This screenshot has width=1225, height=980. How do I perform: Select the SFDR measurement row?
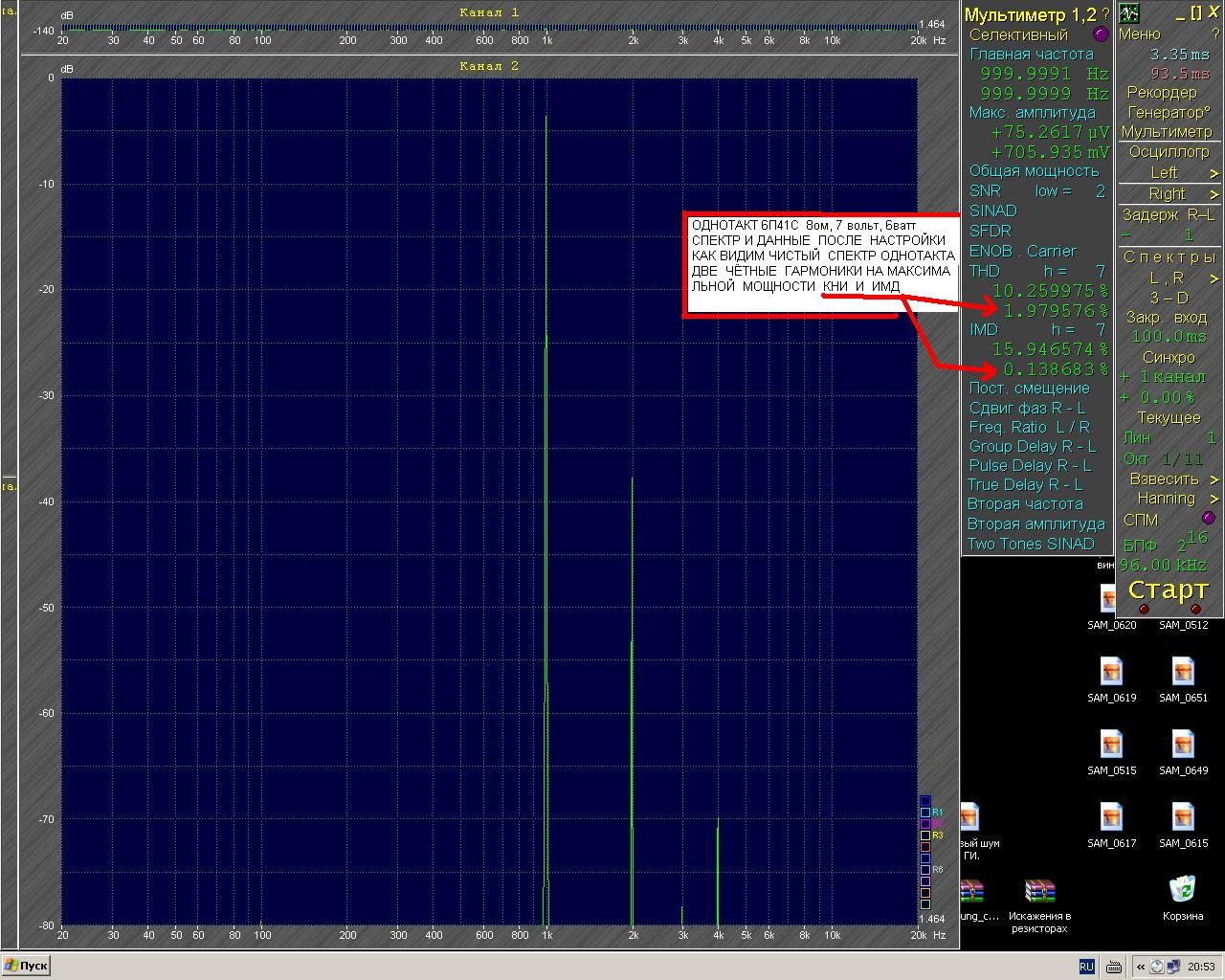(x=991, y=231)
